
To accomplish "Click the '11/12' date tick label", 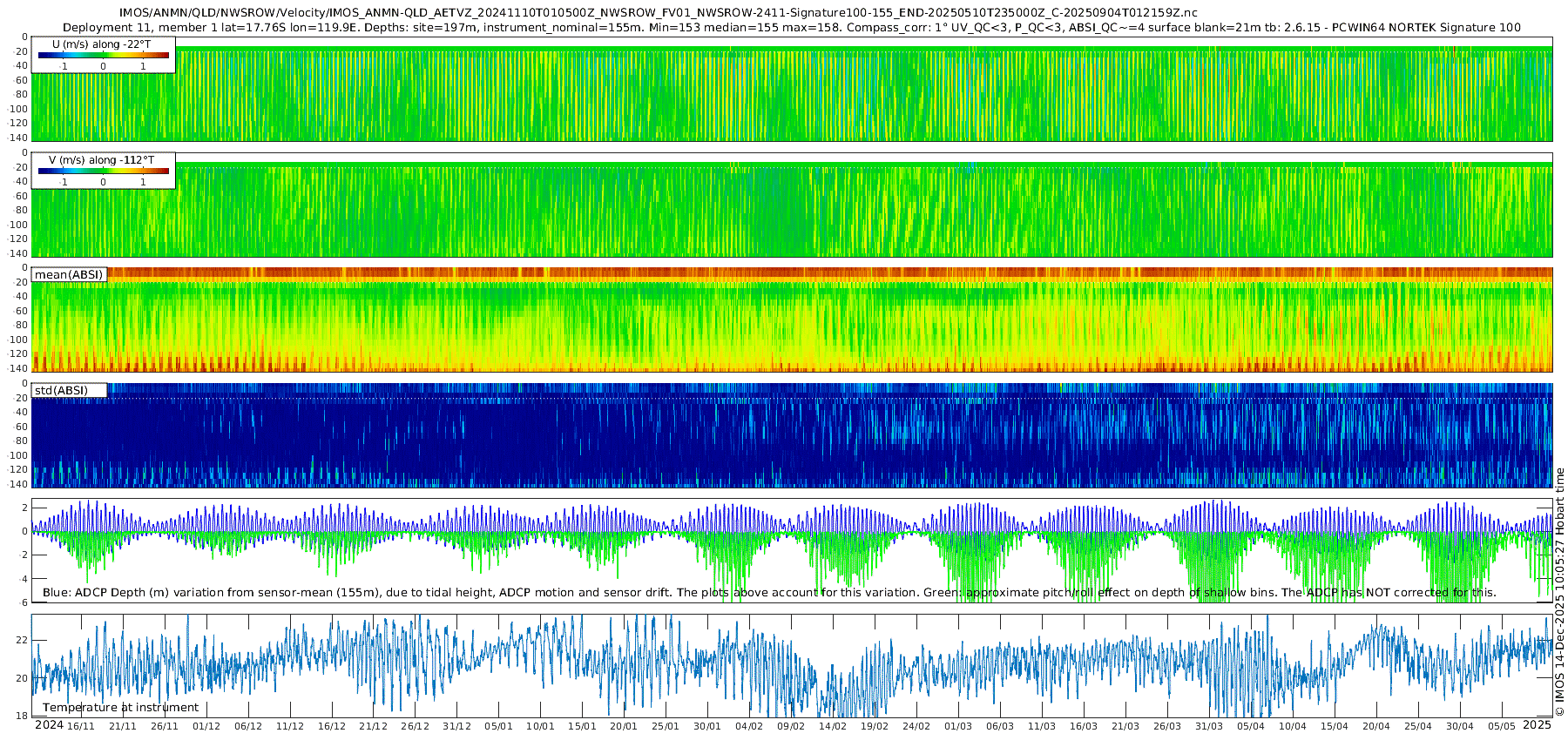I will [x=290, y=726].
